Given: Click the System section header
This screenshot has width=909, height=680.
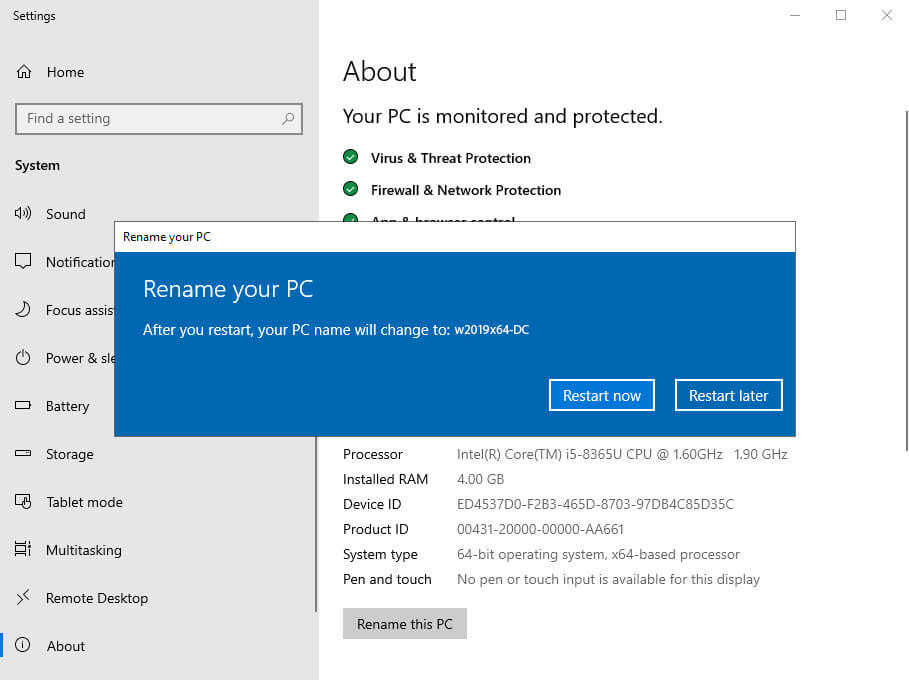Looking at the screenshot, I should tap(38, 166).
